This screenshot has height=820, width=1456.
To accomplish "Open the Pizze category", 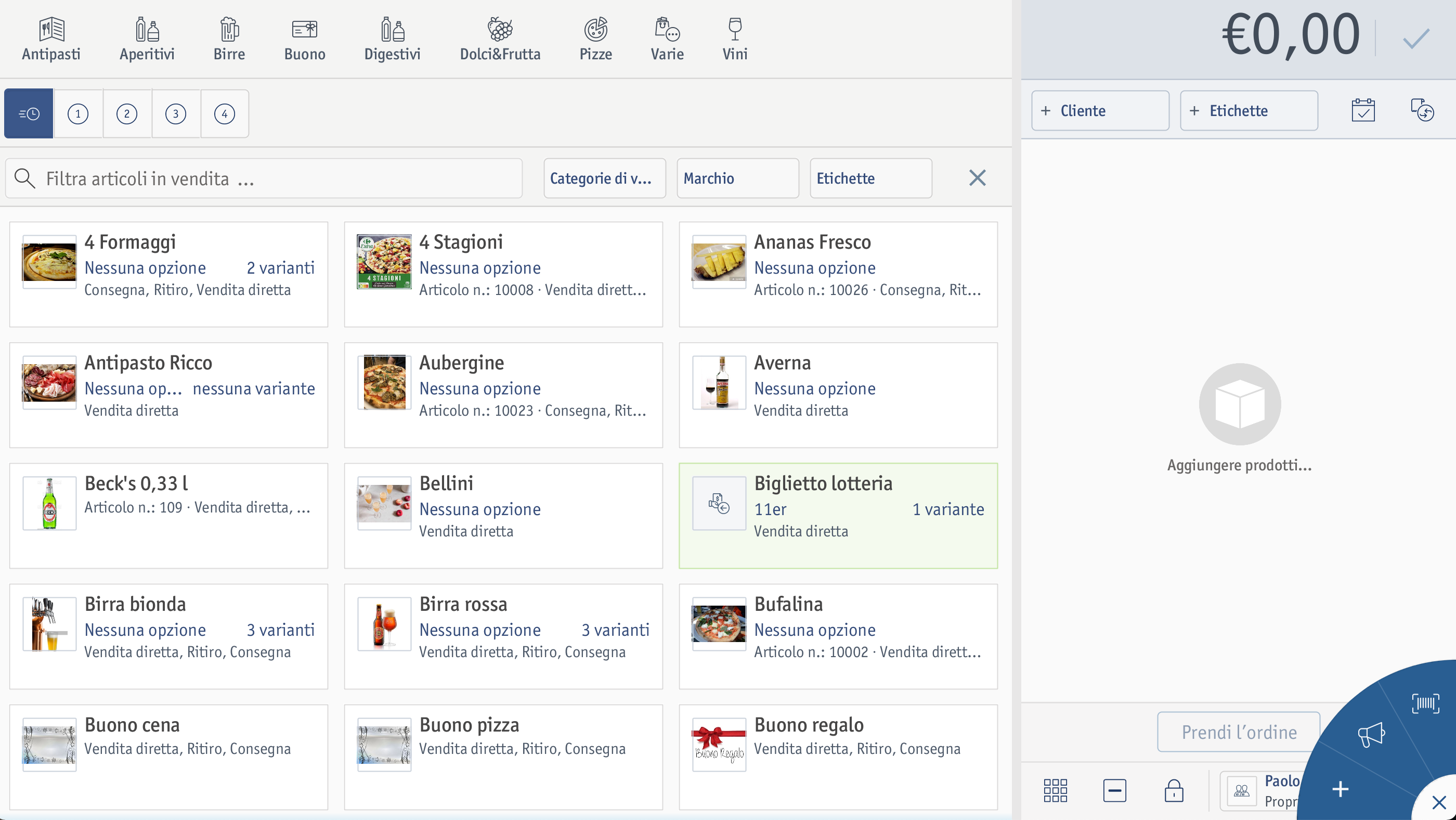I will click(x=596, y=39).
